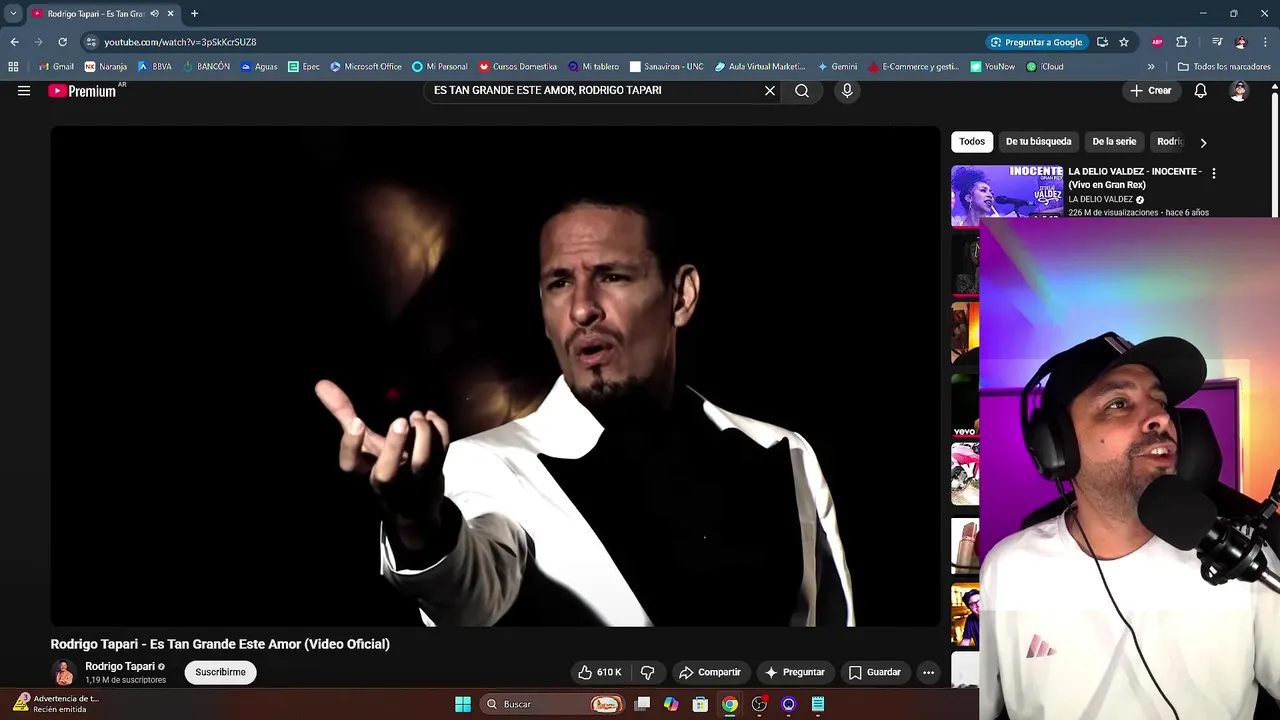Open YouTube notifications bell

point(1200,91)
